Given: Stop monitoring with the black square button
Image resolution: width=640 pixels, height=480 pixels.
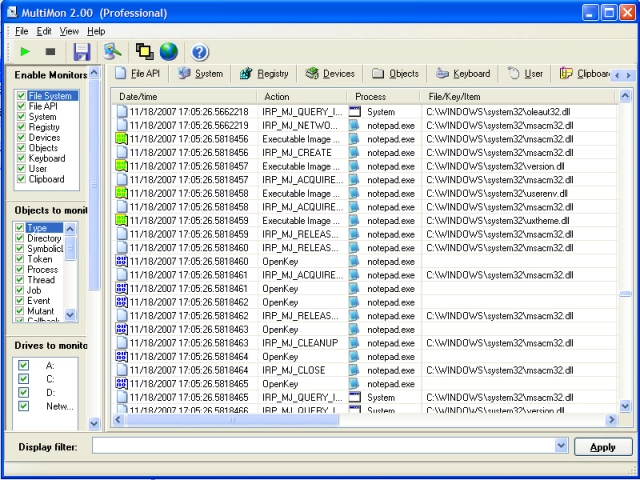Looking at the screenshot, I should [50, 52].
